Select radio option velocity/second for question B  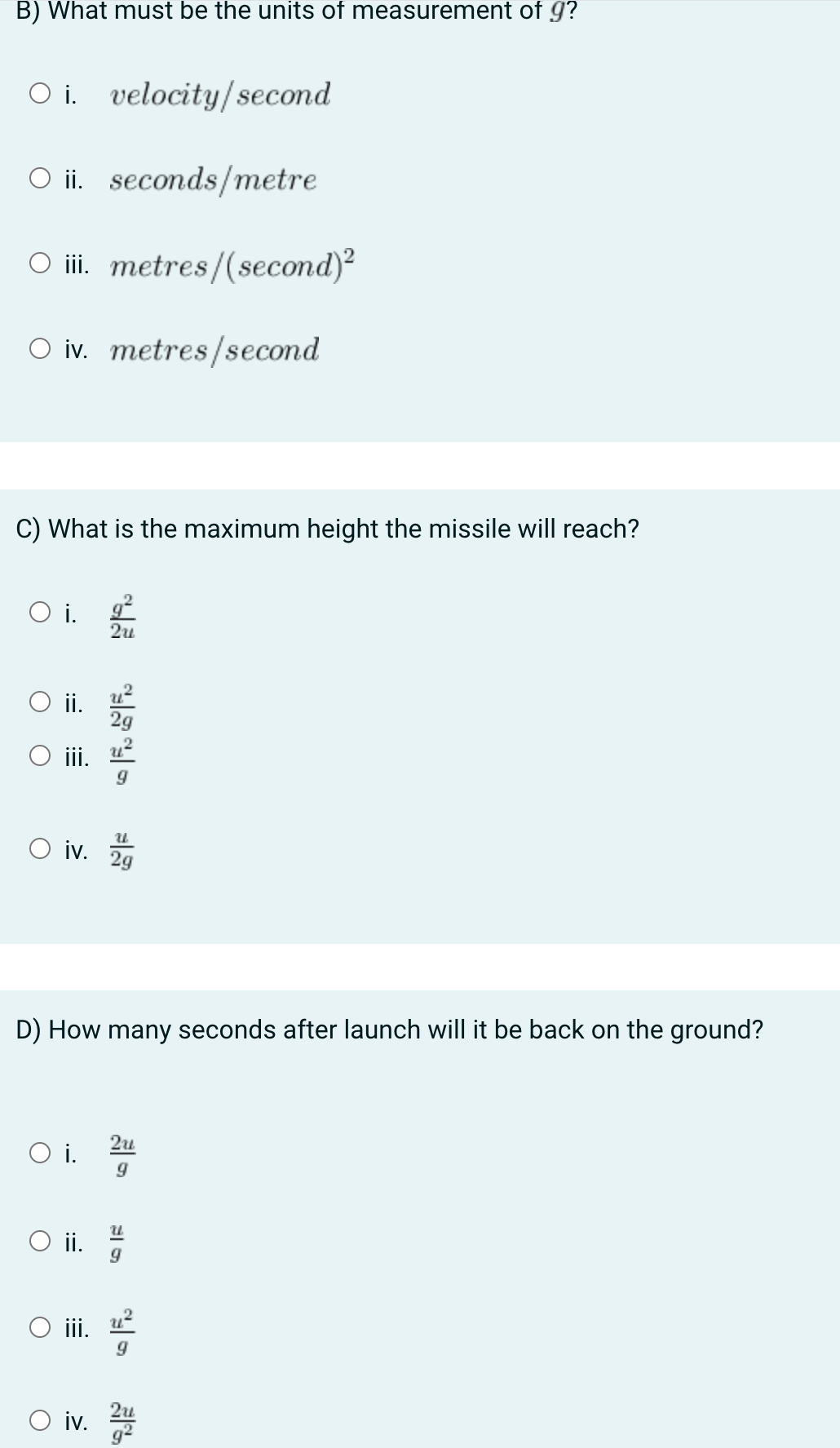pos(40,92)
